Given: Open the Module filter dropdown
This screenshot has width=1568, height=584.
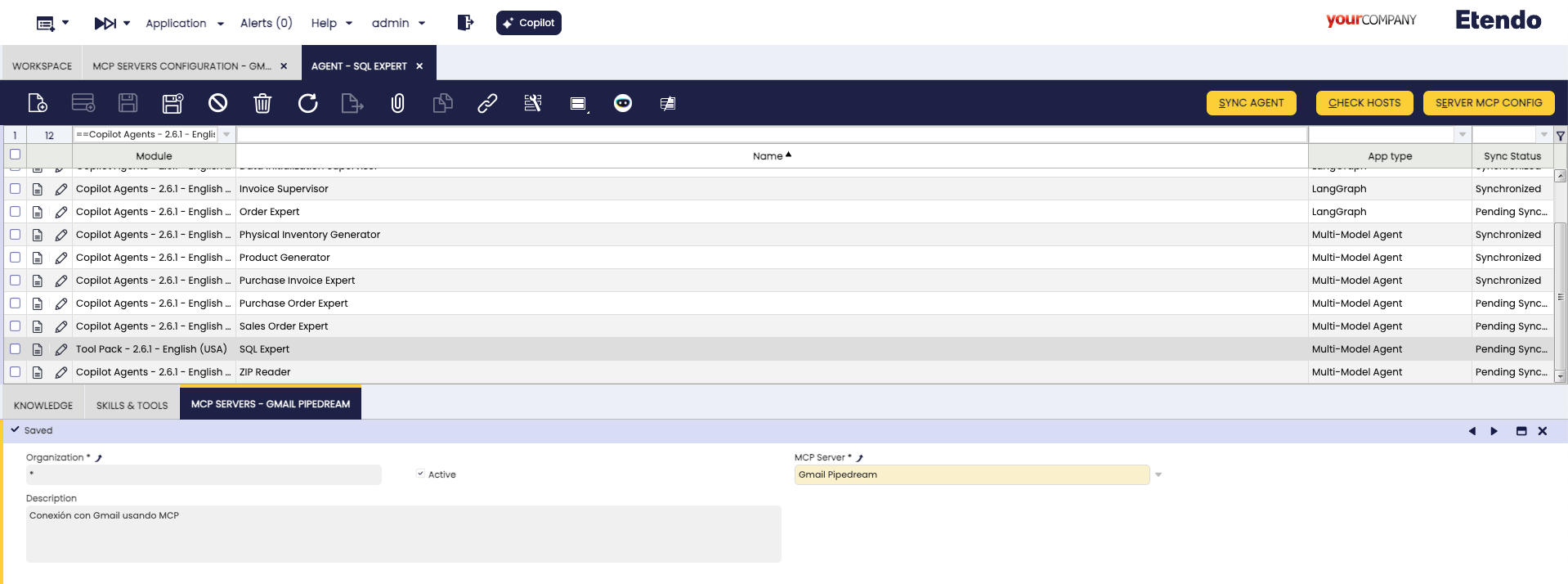Looking at the screenshot, I should [226, 135].
